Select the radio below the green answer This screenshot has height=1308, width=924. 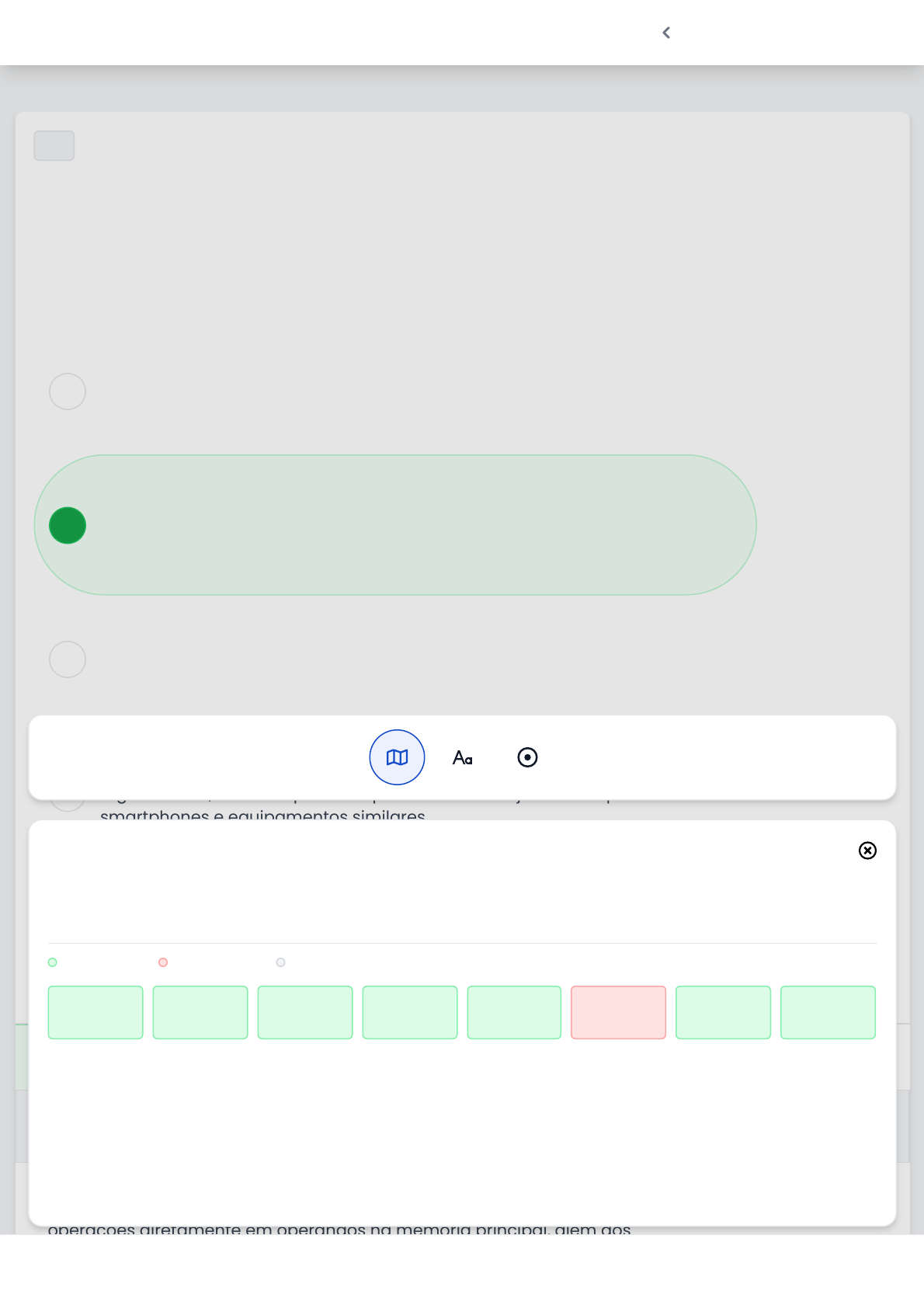[68, 659]
